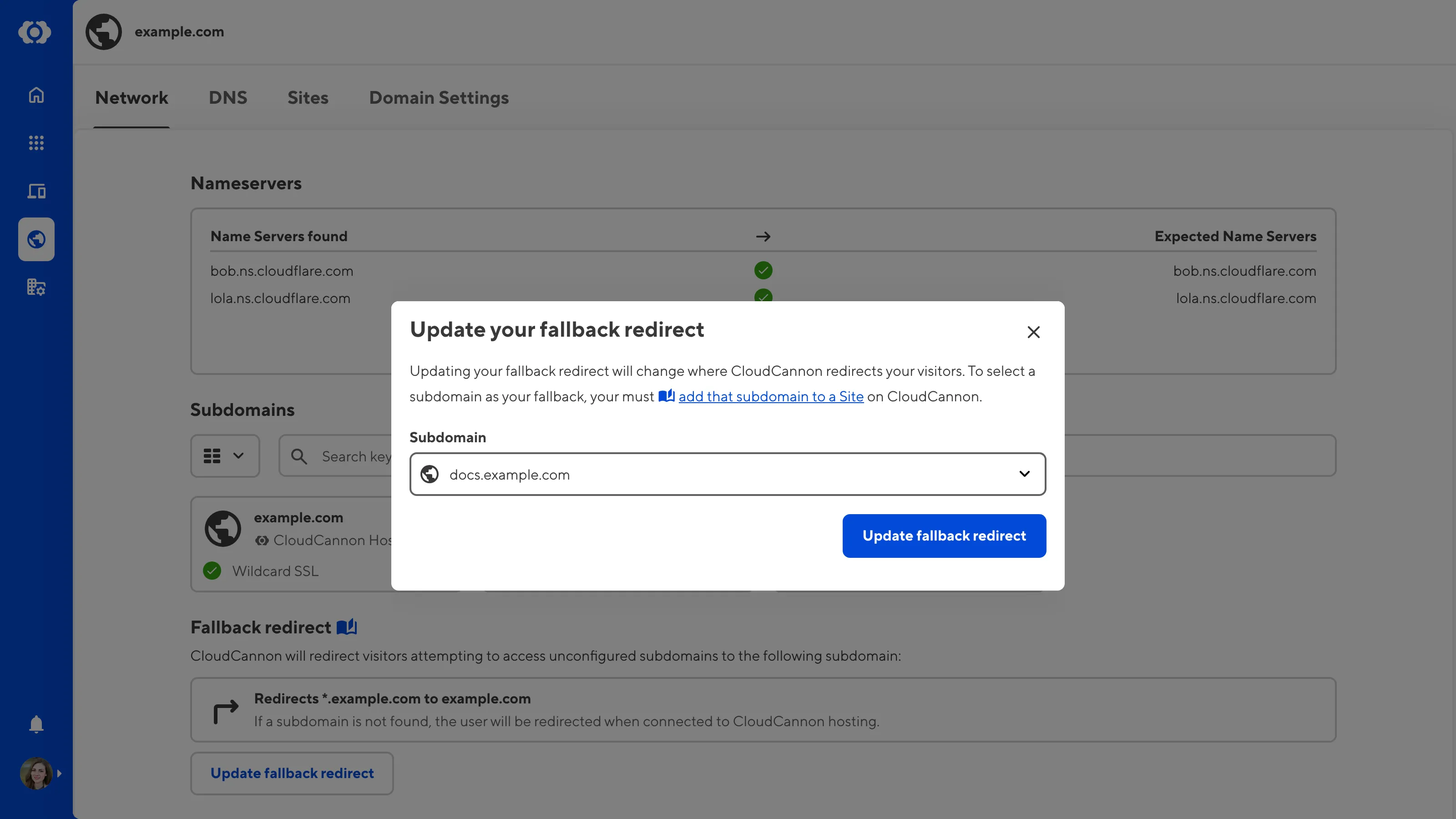Select the devices icon in the sidebar

pos(35,191)
